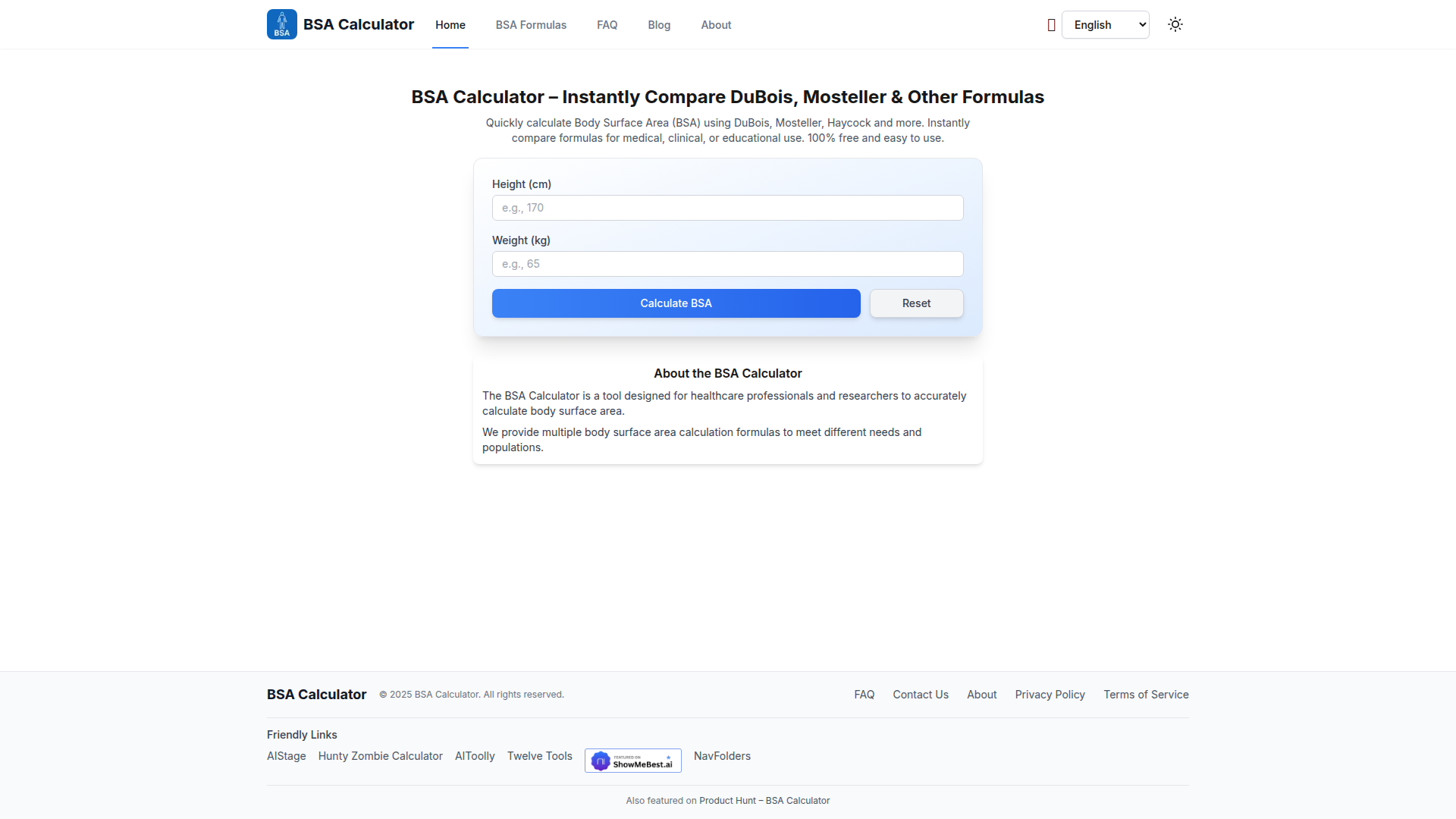Visit the Hunty Zombie Calculator link

(380, 756)
